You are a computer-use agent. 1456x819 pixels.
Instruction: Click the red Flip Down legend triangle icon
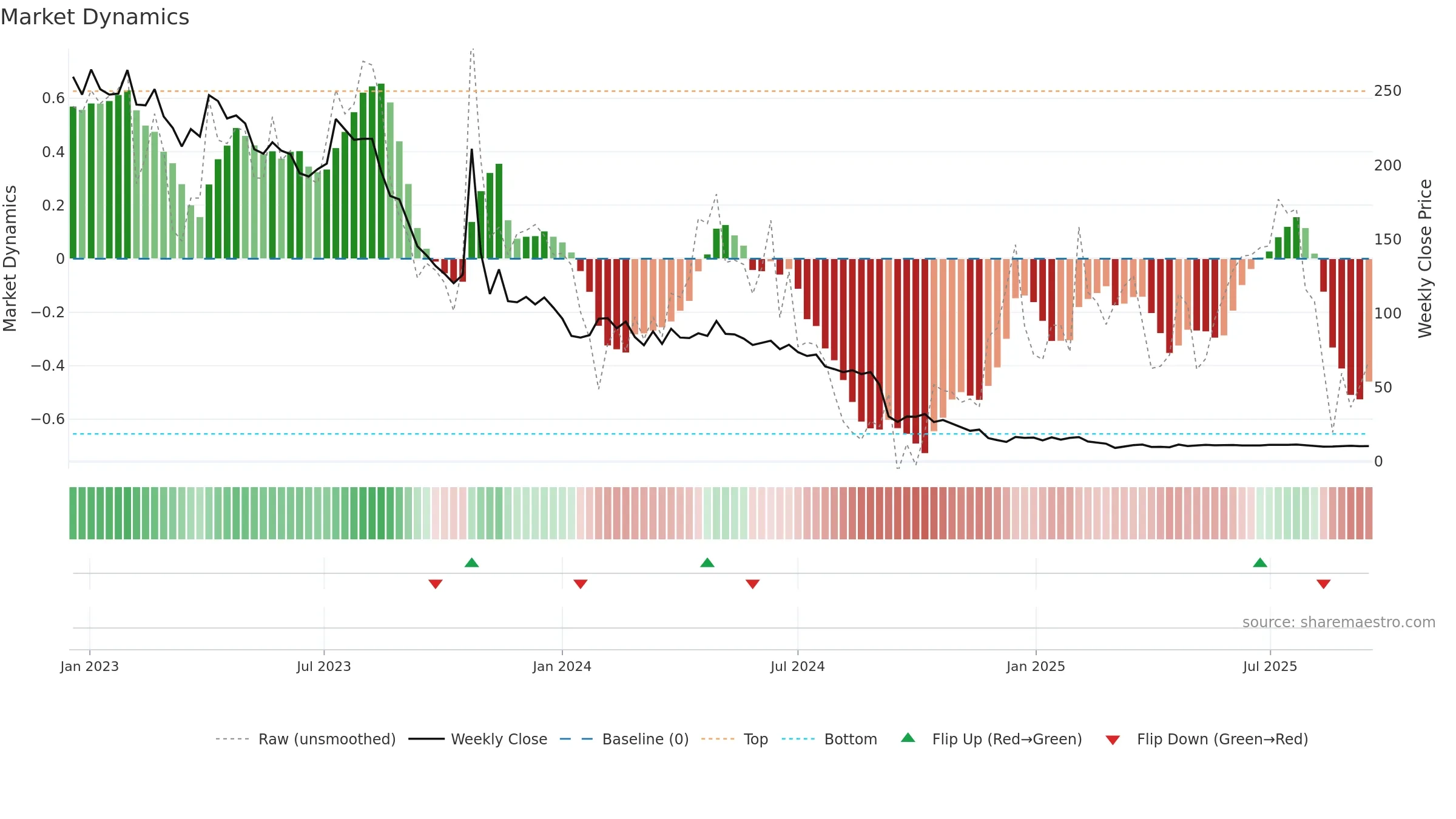(1113, 740)
